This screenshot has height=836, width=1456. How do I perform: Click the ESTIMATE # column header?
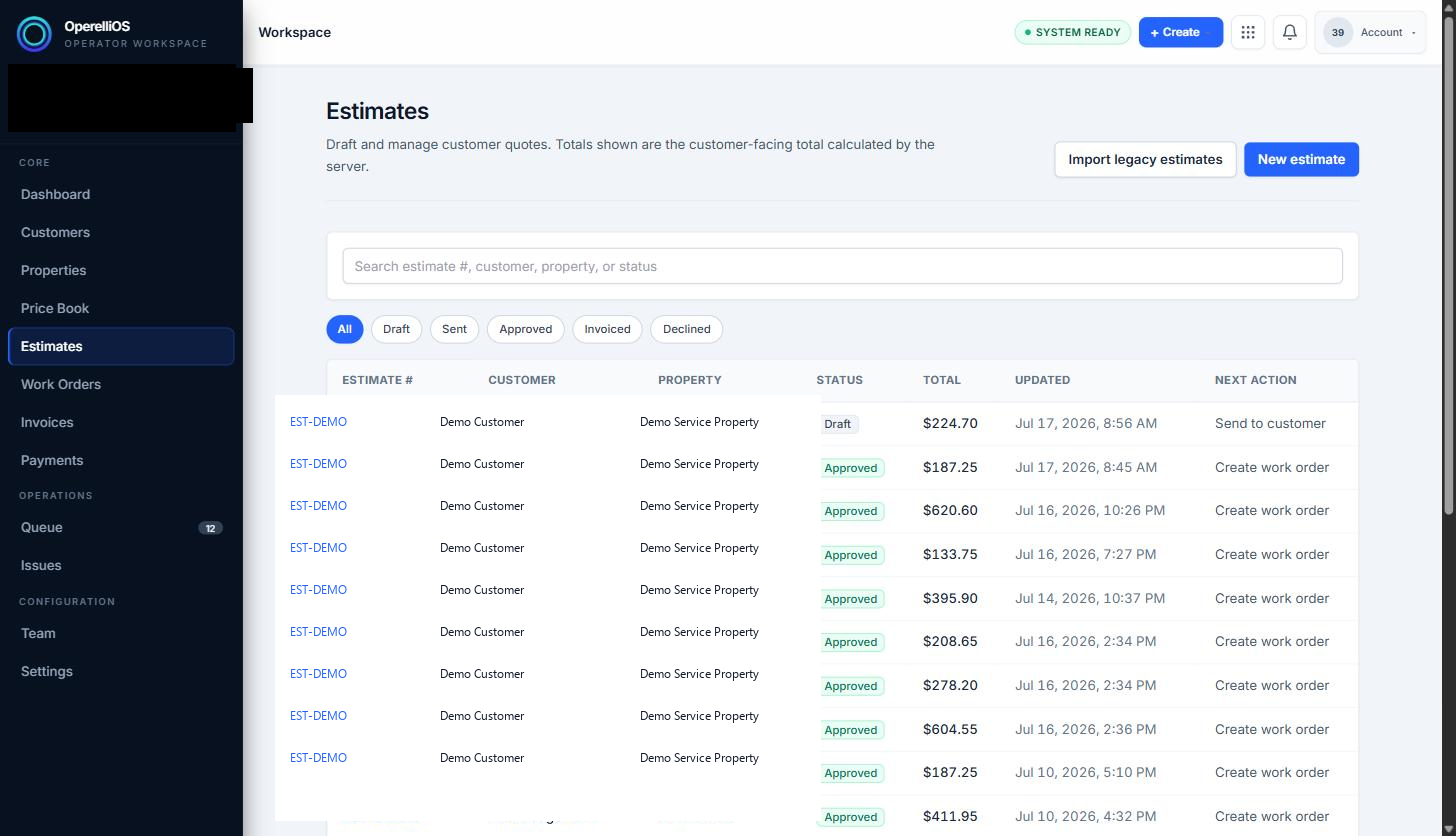click(377, 380)
